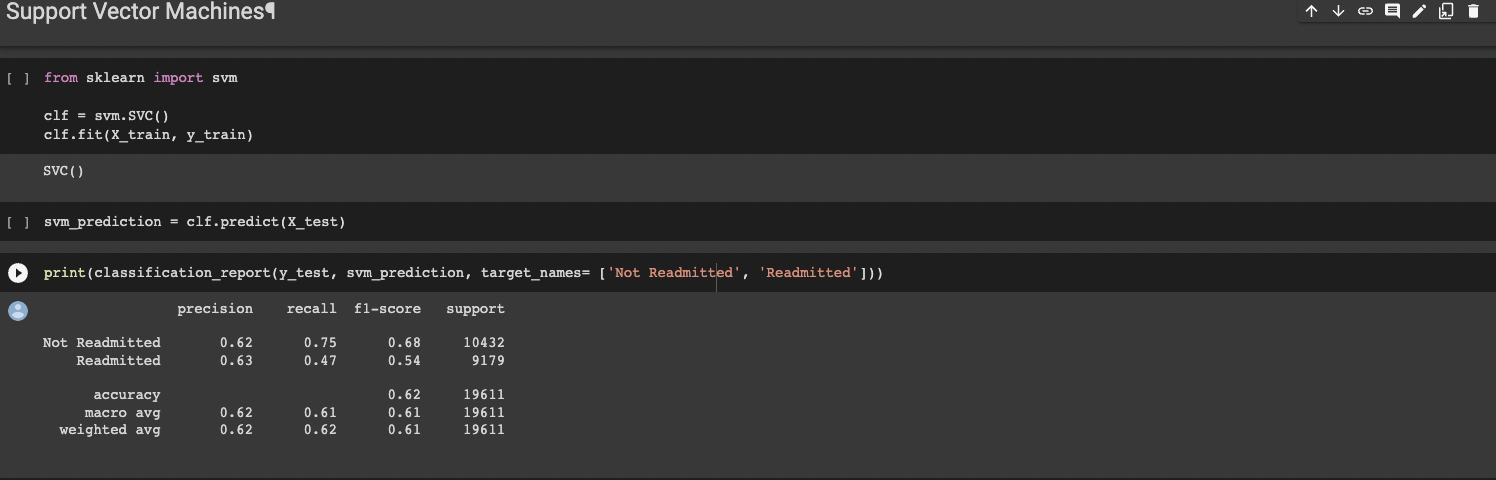Copy link to cell with chain icon
This screenshot has width=1496, height=480.
tap(1365, 11)
